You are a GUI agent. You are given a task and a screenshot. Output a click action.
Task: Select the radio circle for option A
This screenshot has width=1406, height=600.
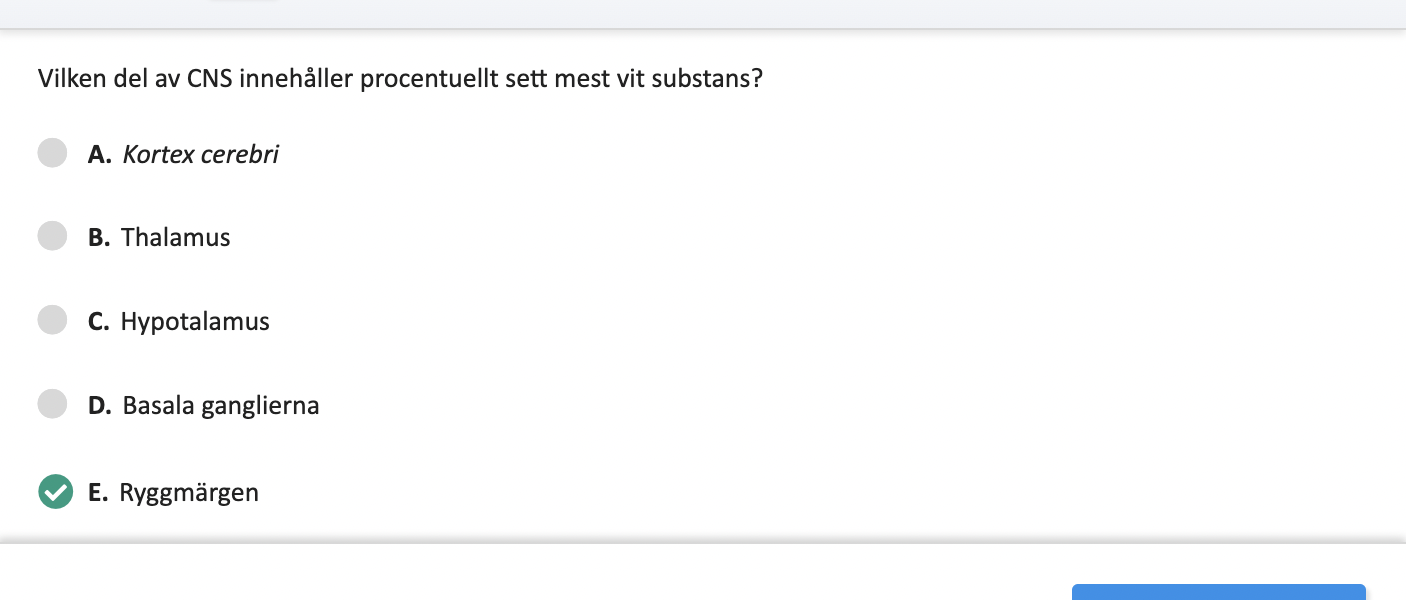pyautogui.click(x=52, y=153)
